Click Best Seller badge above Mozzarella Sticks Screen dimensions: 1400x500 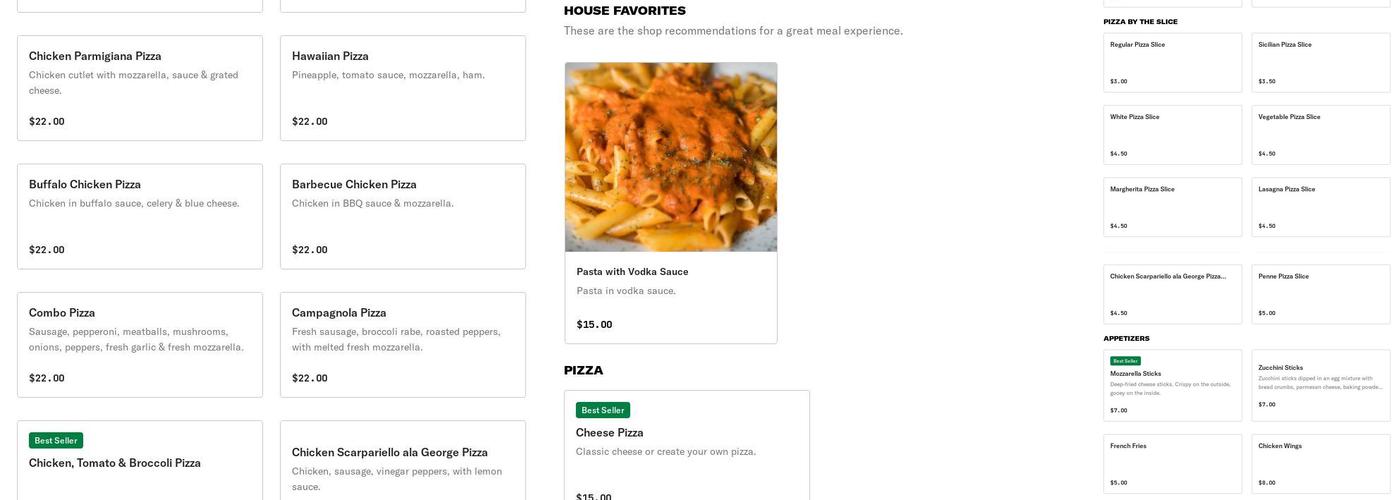[x=1125, y=361]
